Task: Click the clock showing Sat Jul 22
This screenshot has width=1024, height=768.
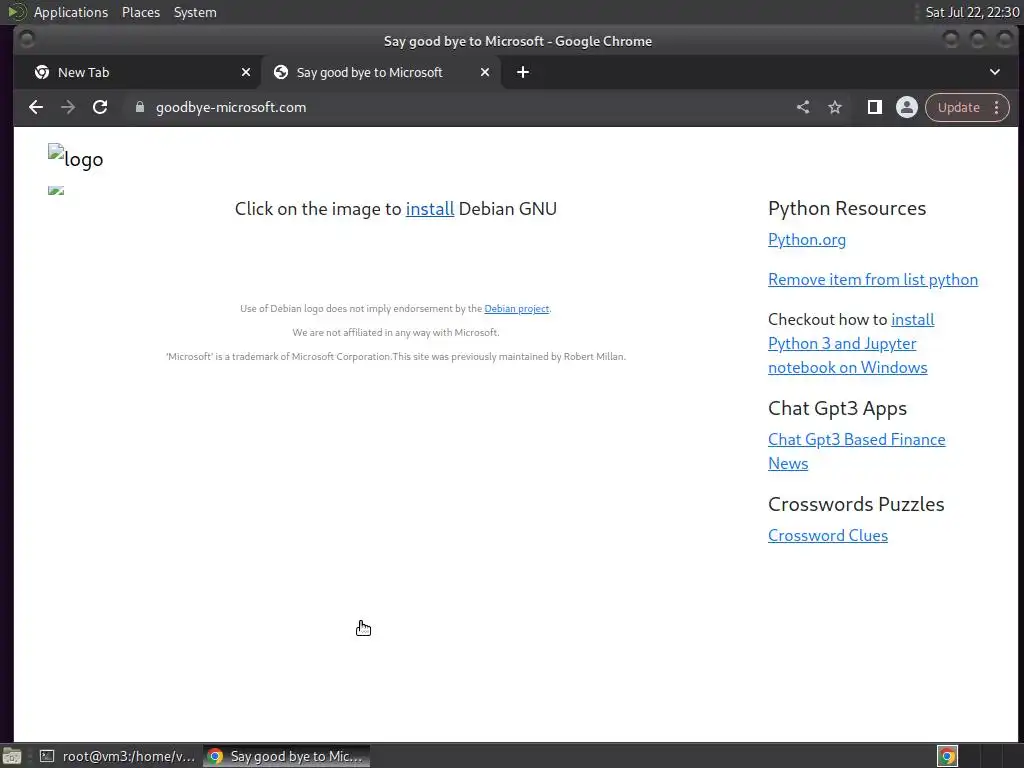Action: click(x=972, y=12)
